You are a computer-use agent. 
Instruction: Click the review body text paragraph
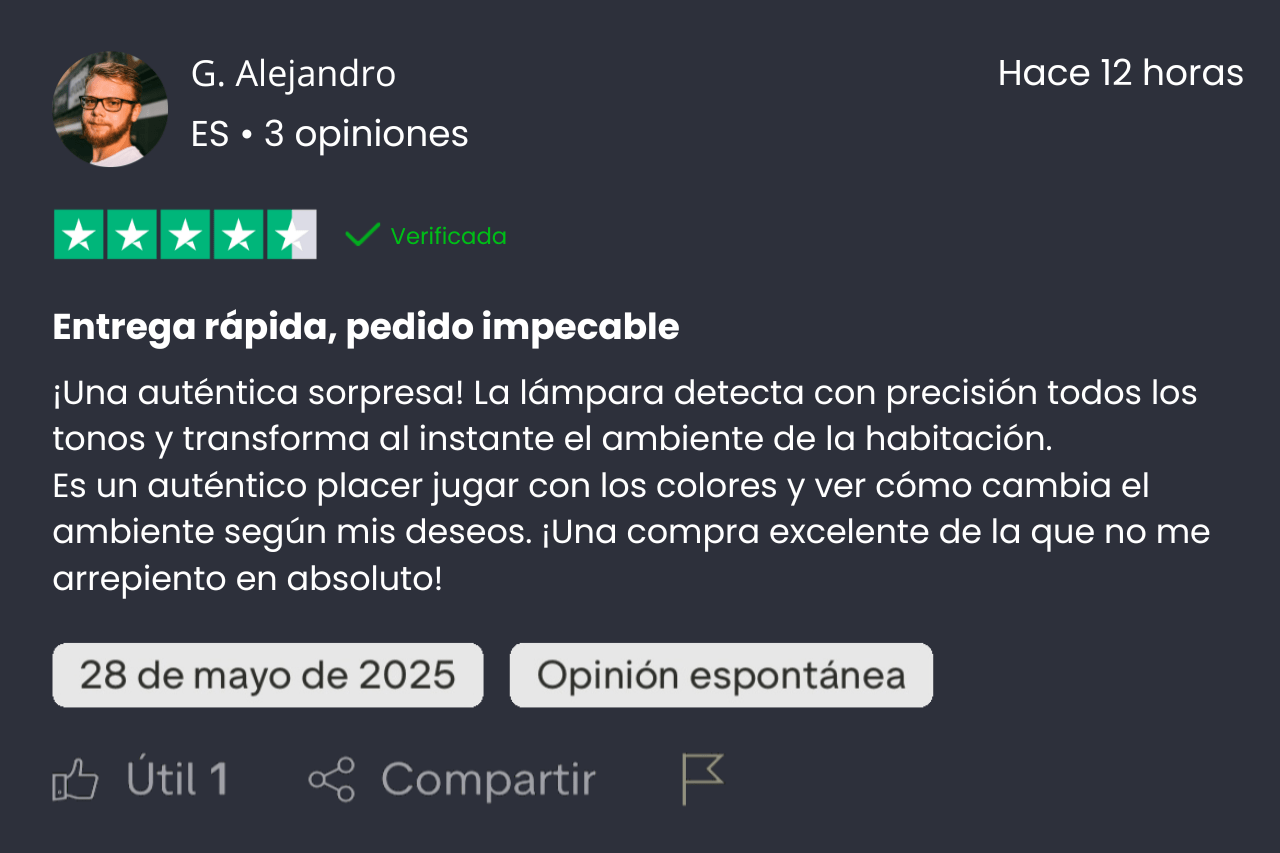(630, 486)
